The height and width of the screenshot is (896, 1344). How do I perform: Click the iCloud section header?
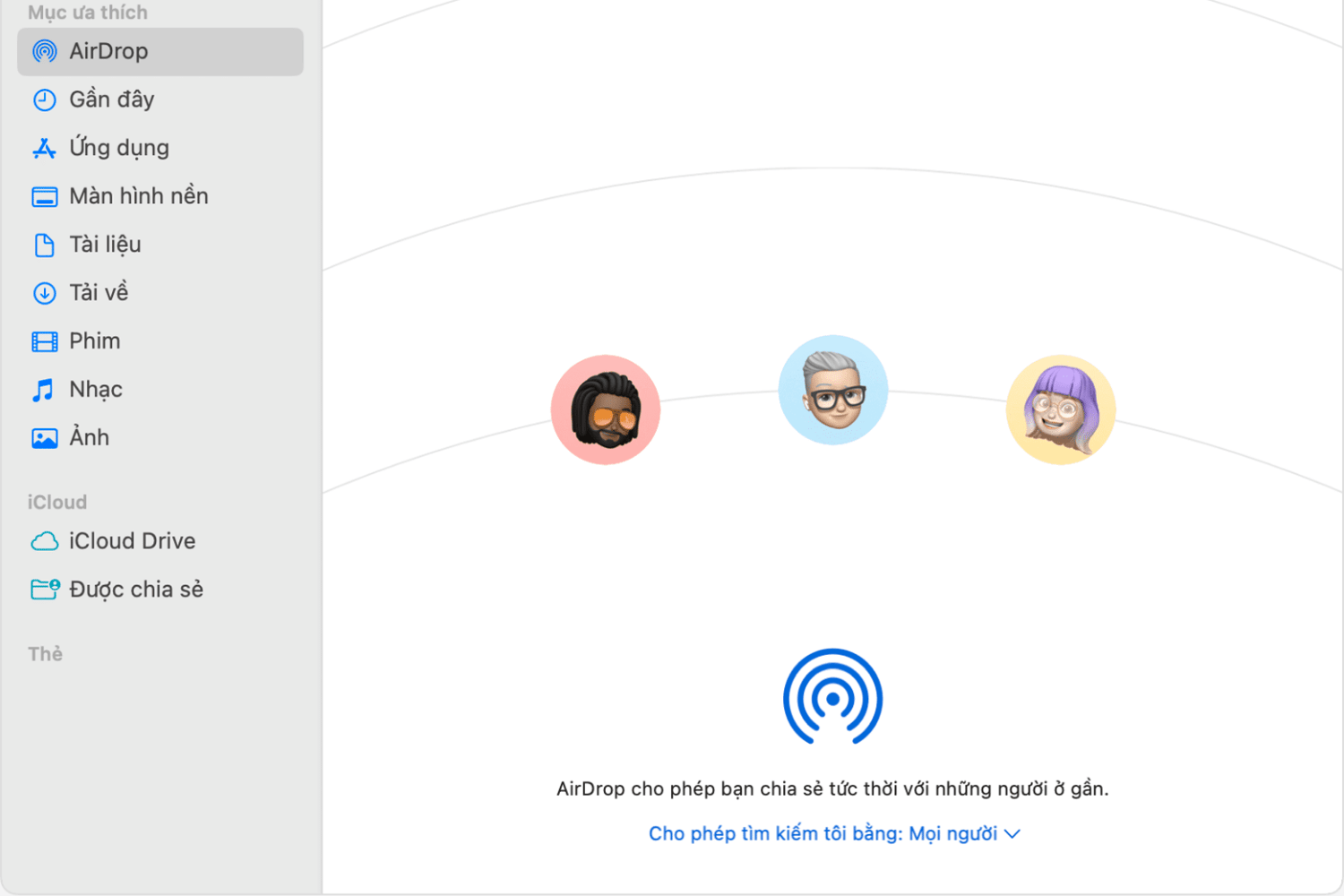click(x=57, y=502)
